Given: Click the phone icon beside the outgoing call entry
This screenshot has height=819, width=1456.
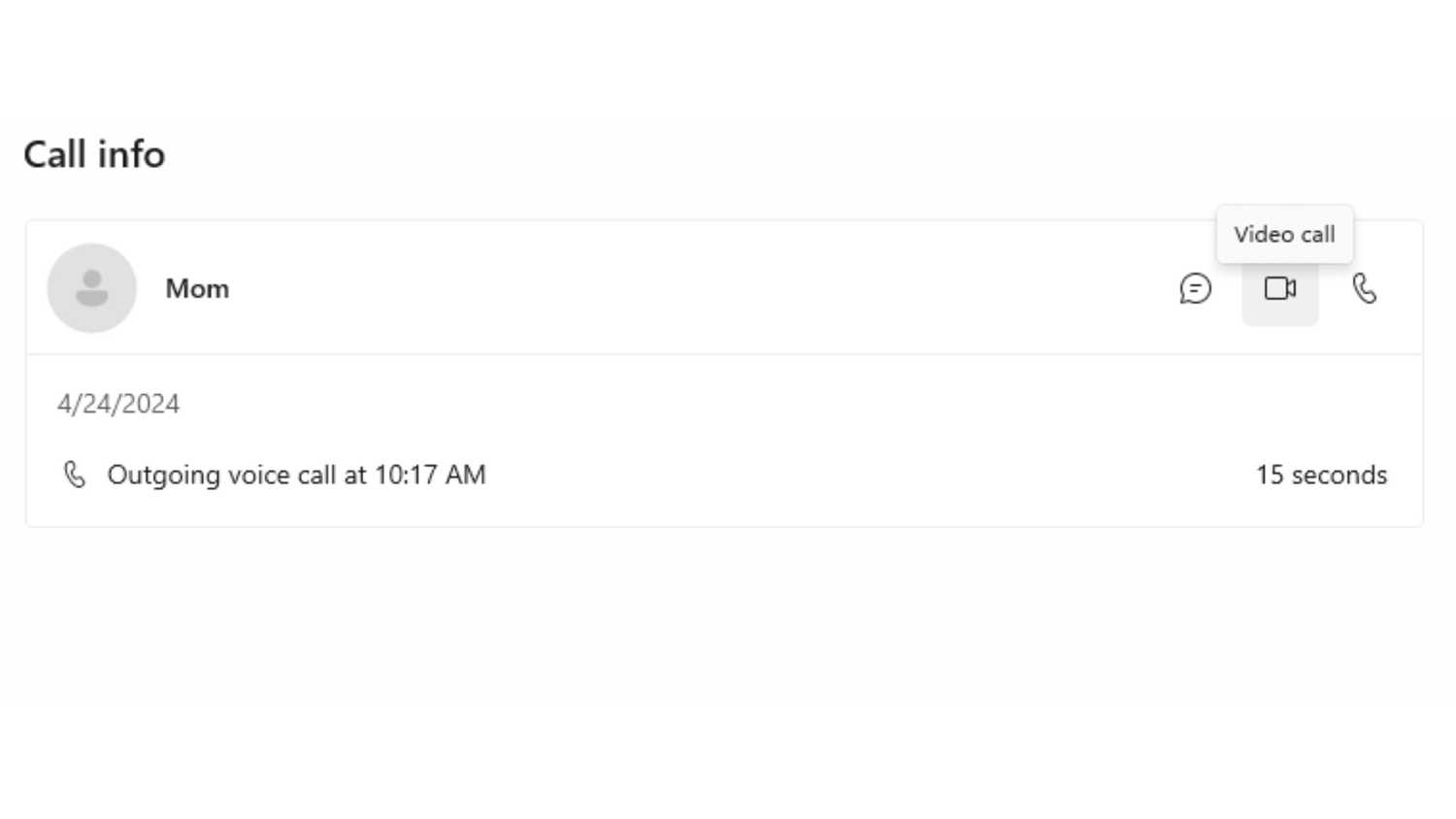Looking at the screenshot, I should pyautogui.click(x=75, y=475).
